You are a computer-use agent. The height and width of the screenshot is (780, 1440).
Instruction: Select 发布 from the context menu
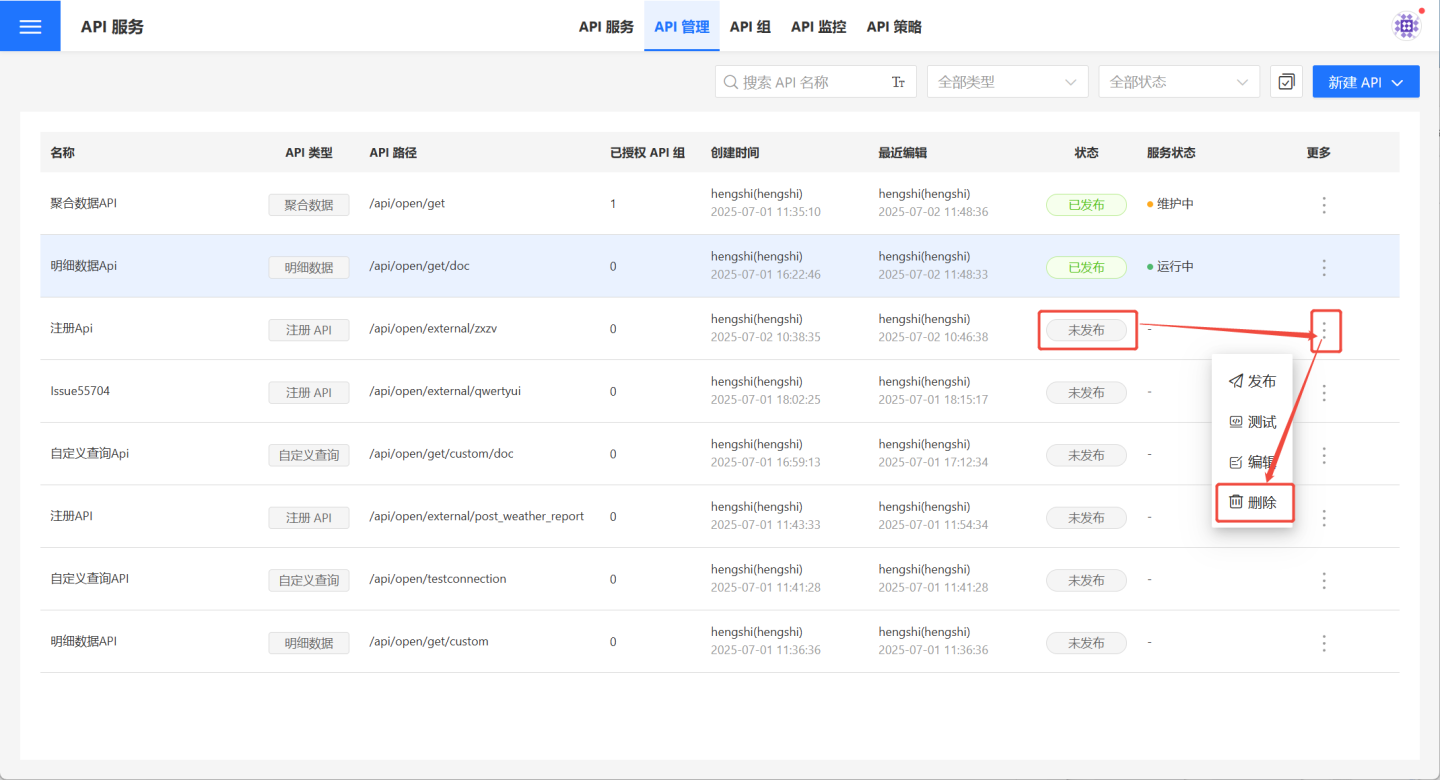1252,381
